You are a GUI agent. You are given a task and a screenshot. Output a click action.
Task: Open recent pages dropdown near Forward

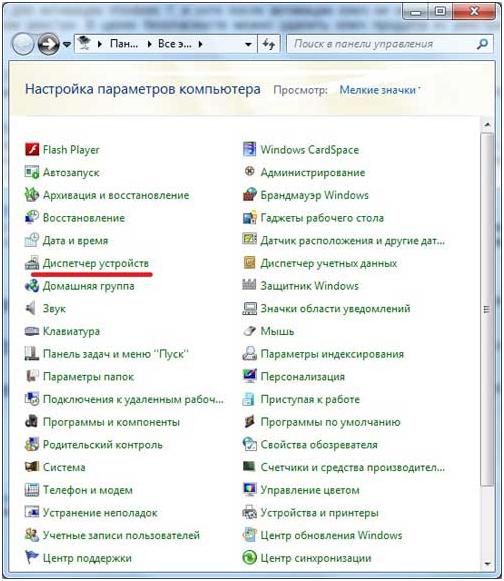(67, 44)
